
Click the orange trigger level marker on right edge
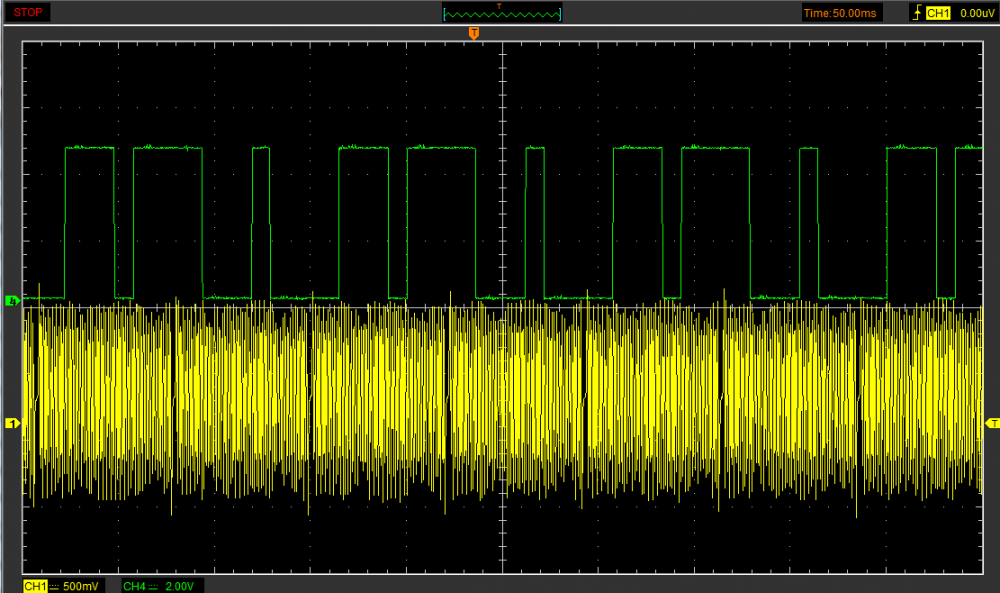[x=992, y=424]
